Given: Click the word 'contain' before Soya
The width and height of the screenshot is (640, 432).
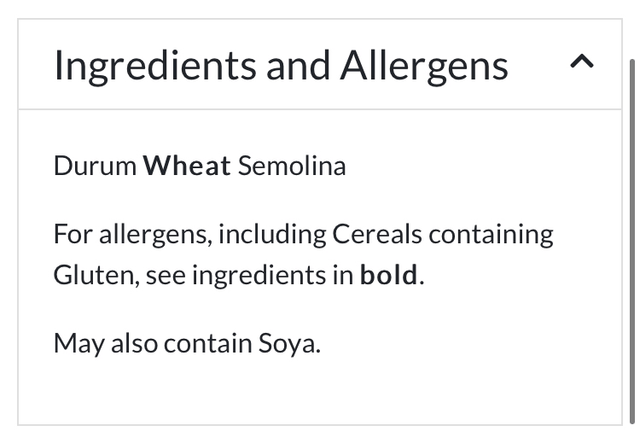Looking at the screenshot, I should pos(210,344).
